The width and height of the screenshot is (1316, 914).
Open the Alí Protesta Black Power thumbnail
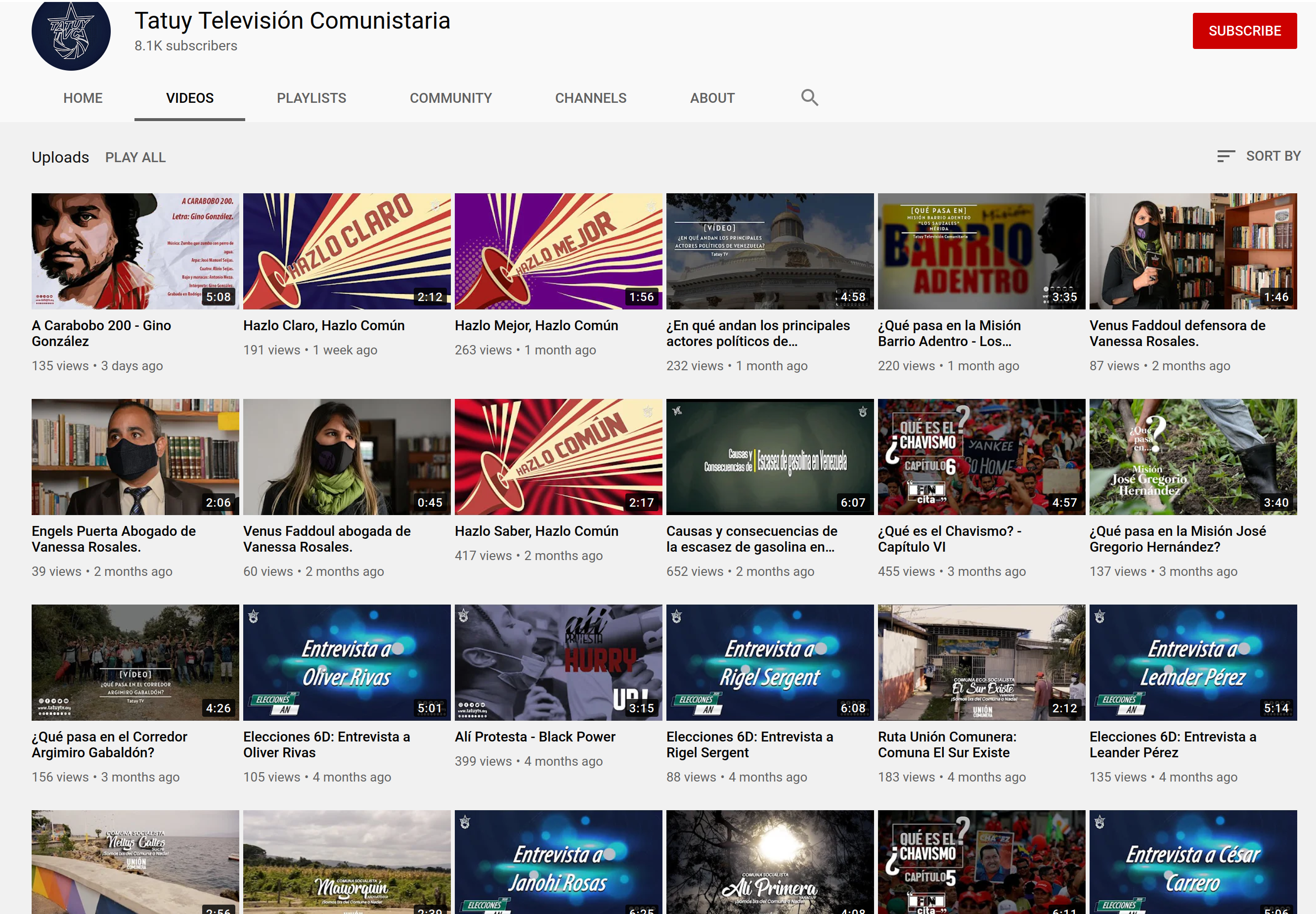[558, 662]
